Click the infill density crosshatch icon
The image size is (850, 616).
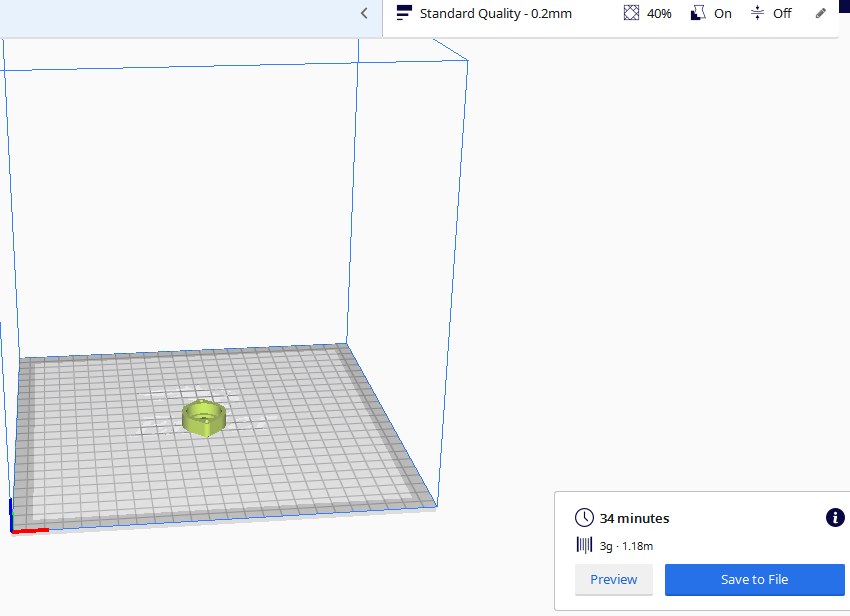[x=631, y=13]
